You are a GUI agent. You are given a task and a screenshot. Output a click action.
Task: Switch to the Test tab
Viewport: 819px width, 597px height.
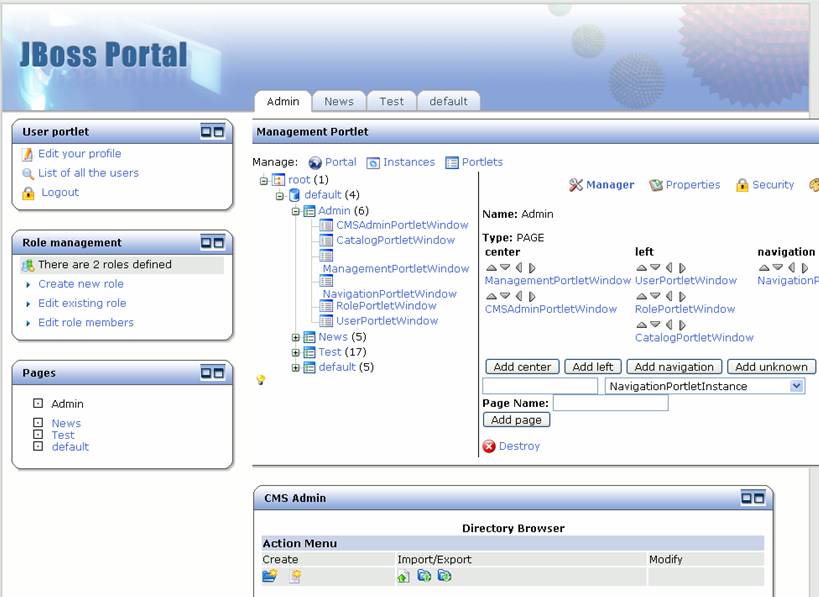pos(392,101)
